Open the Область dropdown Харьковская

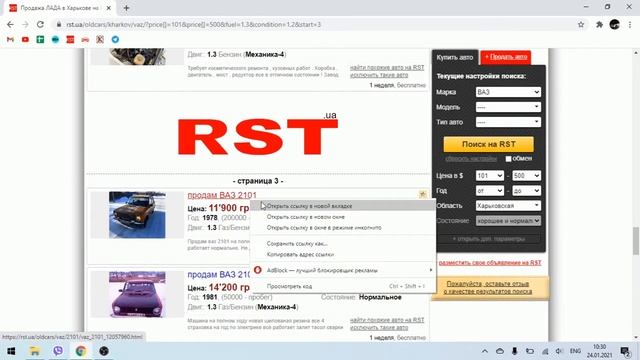508,206
